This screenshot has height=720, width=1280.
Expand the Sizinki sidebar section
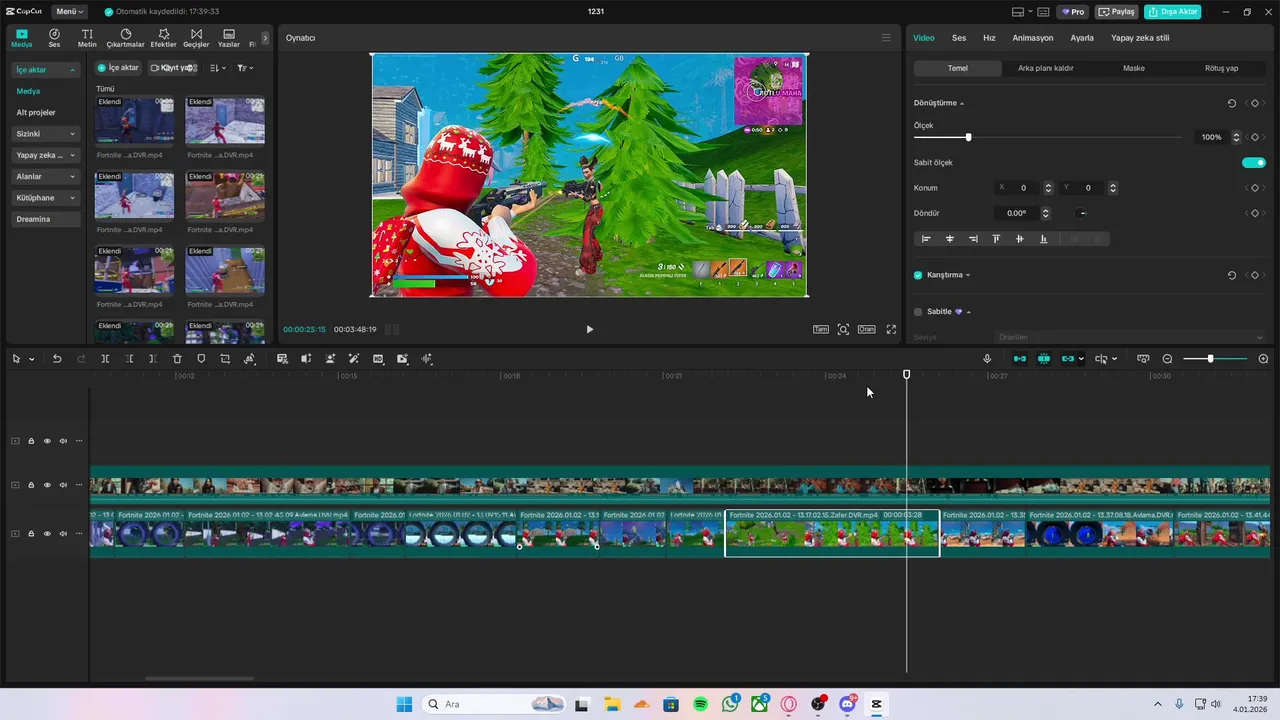point(45,134)
